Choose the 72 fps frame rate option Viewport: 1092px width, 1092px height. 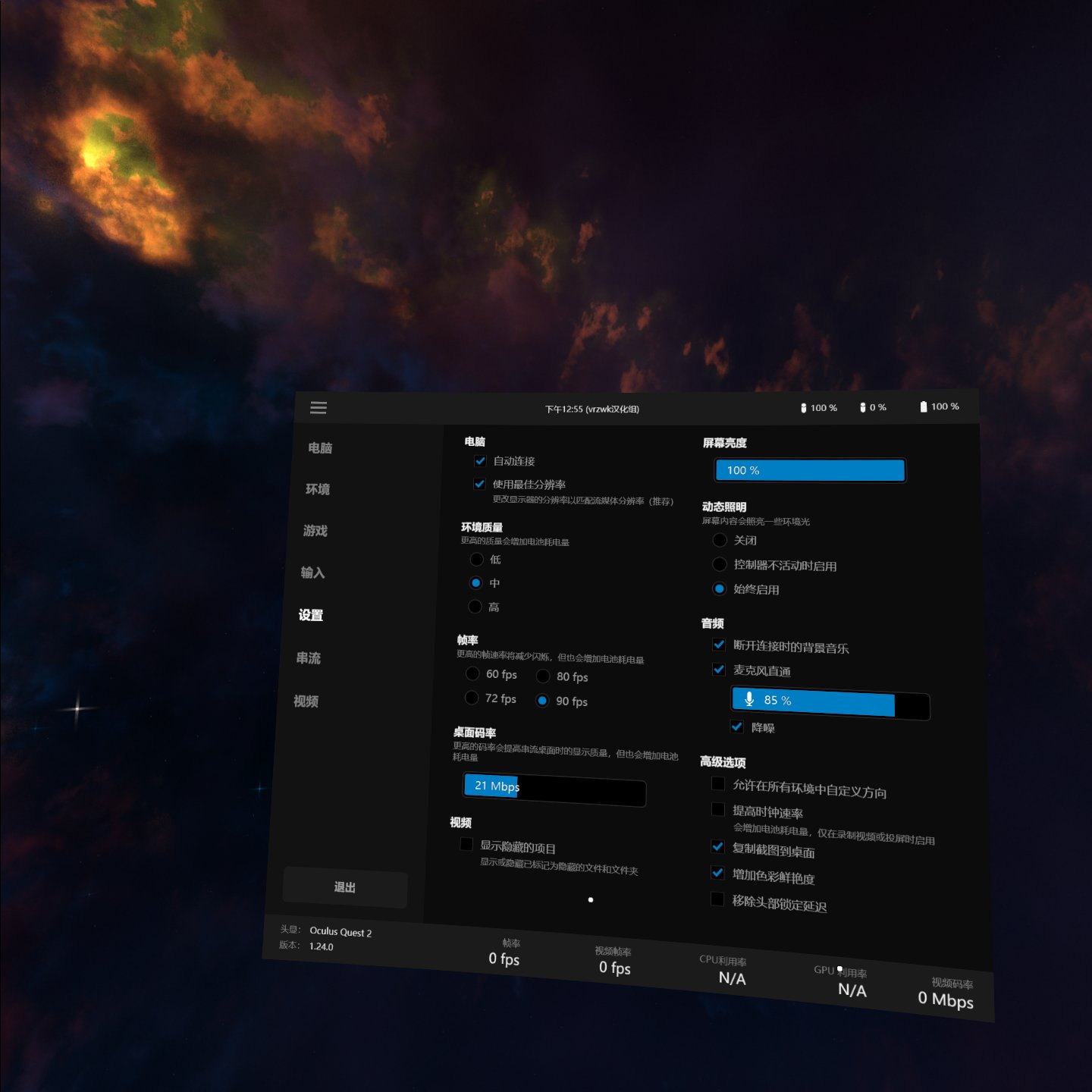pos(472,698)
